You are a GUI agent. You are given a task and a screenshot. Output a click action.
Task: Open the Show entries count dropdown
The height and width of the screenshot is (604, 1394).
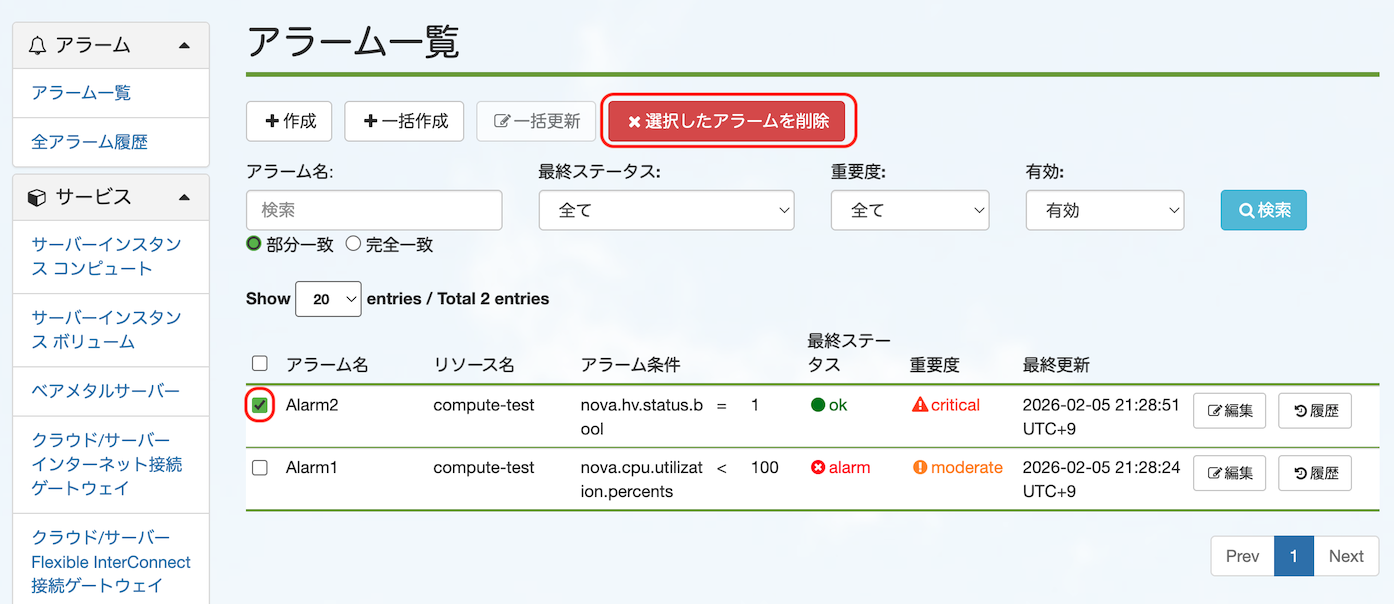point(328,298)
